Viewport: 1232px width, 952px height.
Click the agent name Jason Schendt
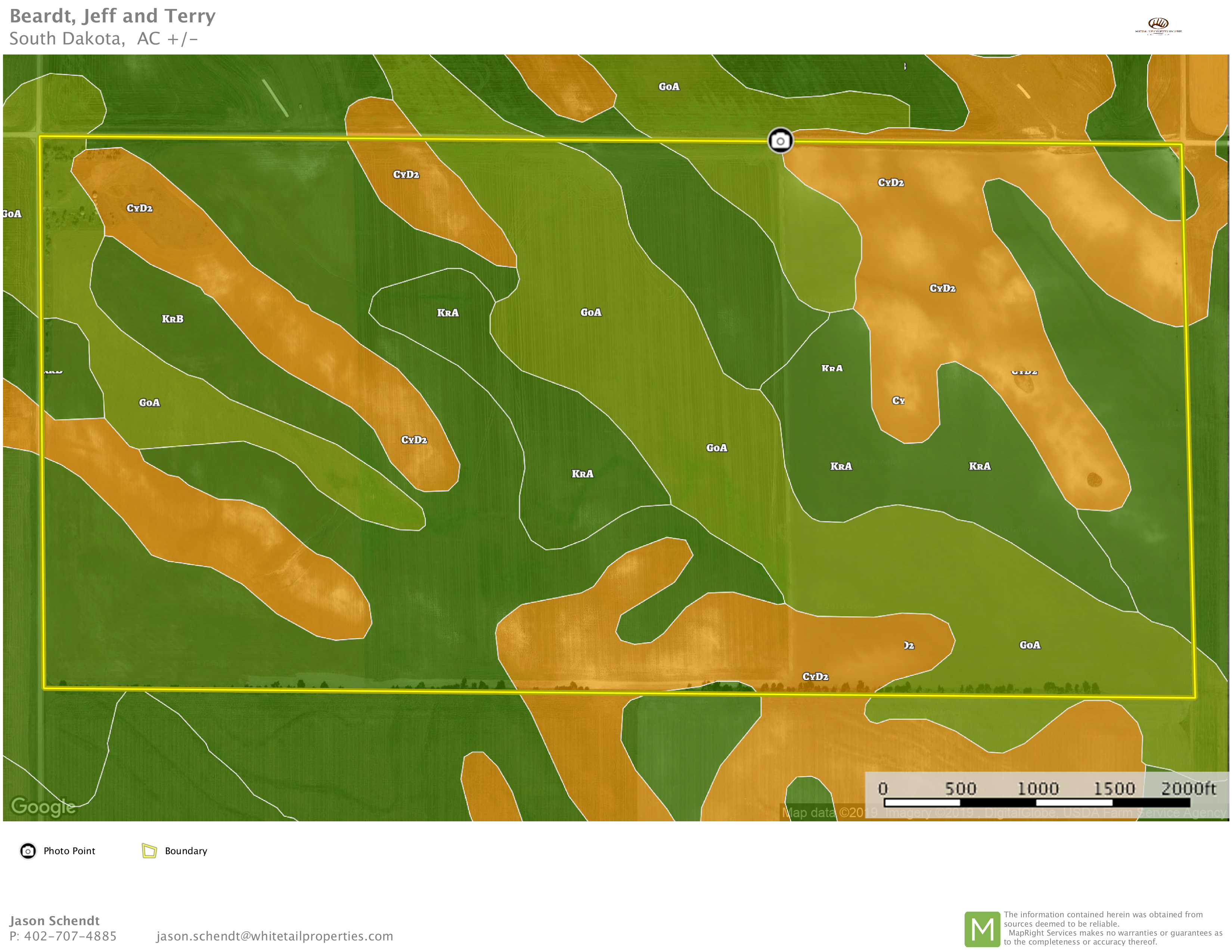[x=54, y=920]
